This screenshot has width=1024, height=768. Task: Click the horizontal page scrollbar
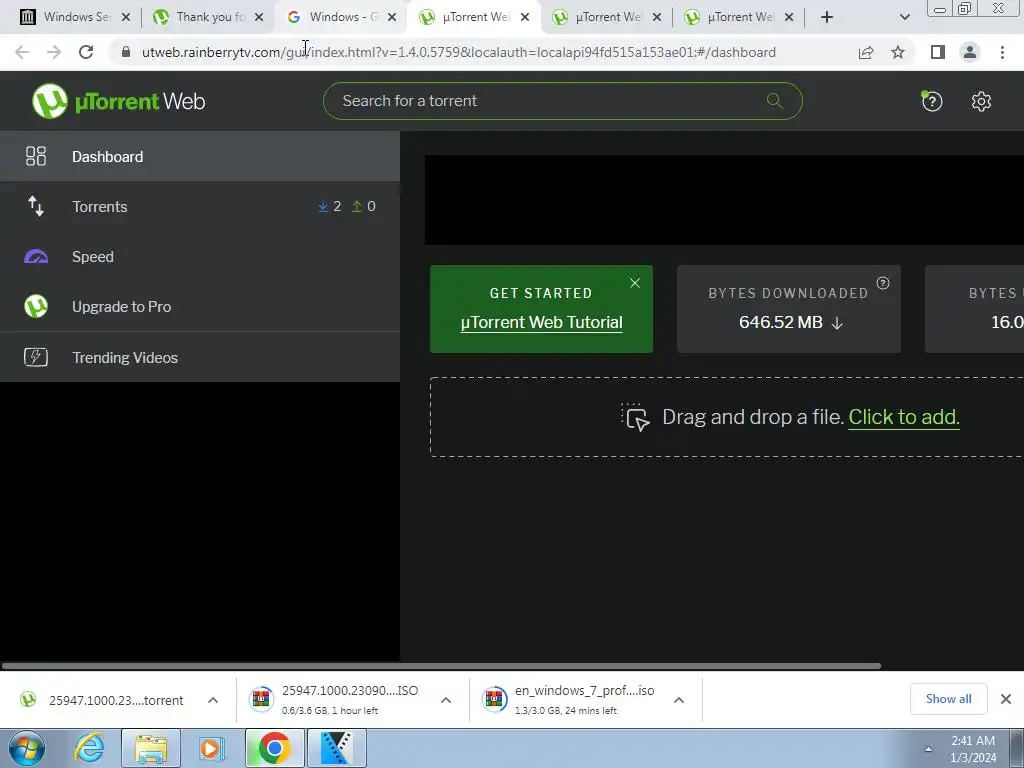tap(441, 666)
